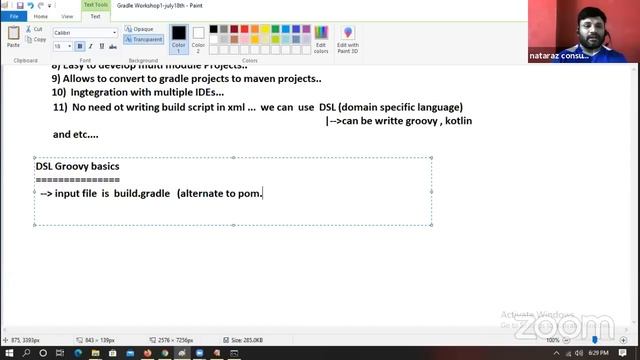Click the Save icon in quick access toolbar
Image resolution: width=640 pixels, height=360 pixels.
click(20, 5)
